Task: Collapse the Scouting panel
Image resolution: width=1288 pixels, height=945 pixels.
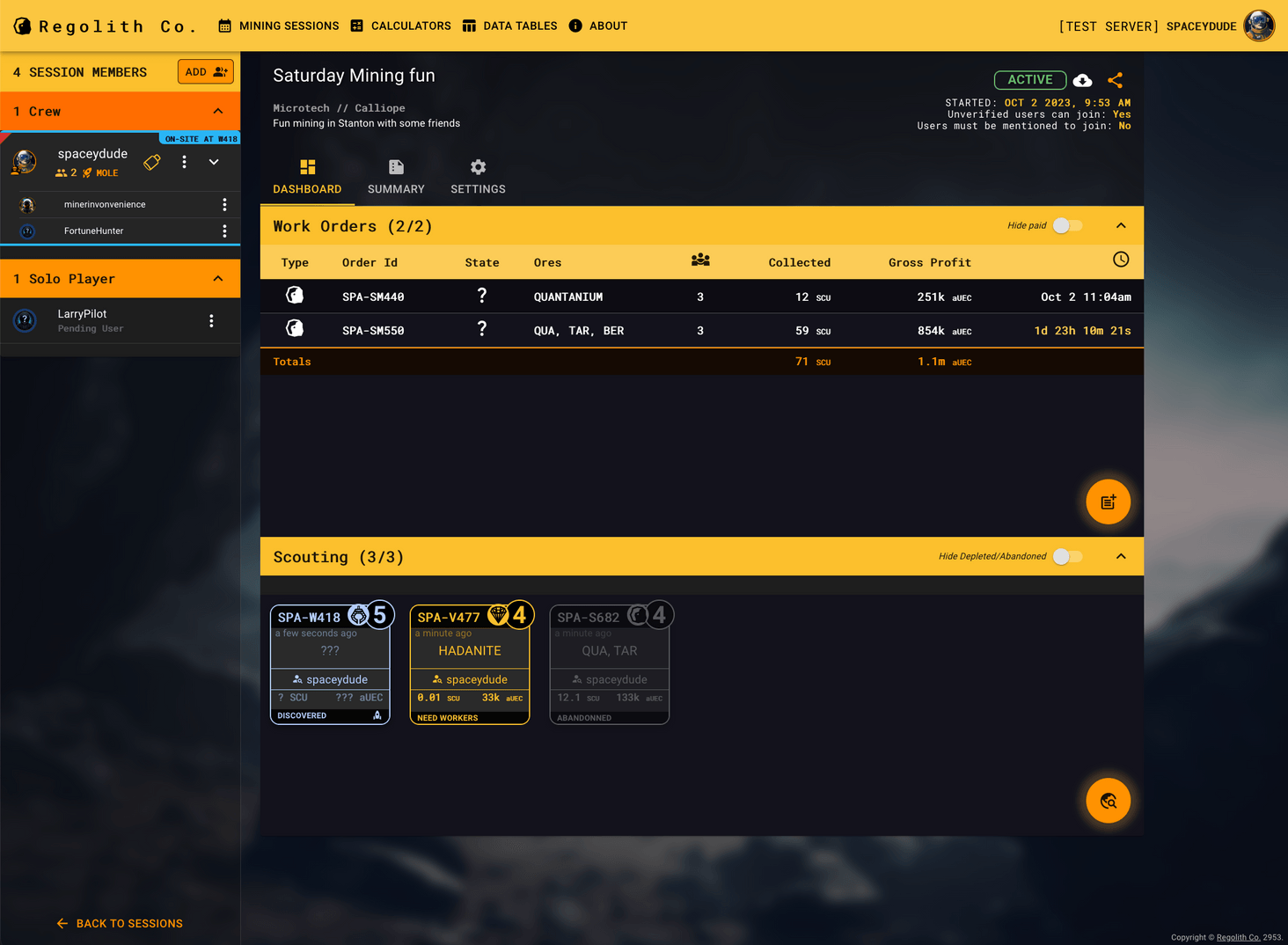Action: click(x=1121, y=557)
